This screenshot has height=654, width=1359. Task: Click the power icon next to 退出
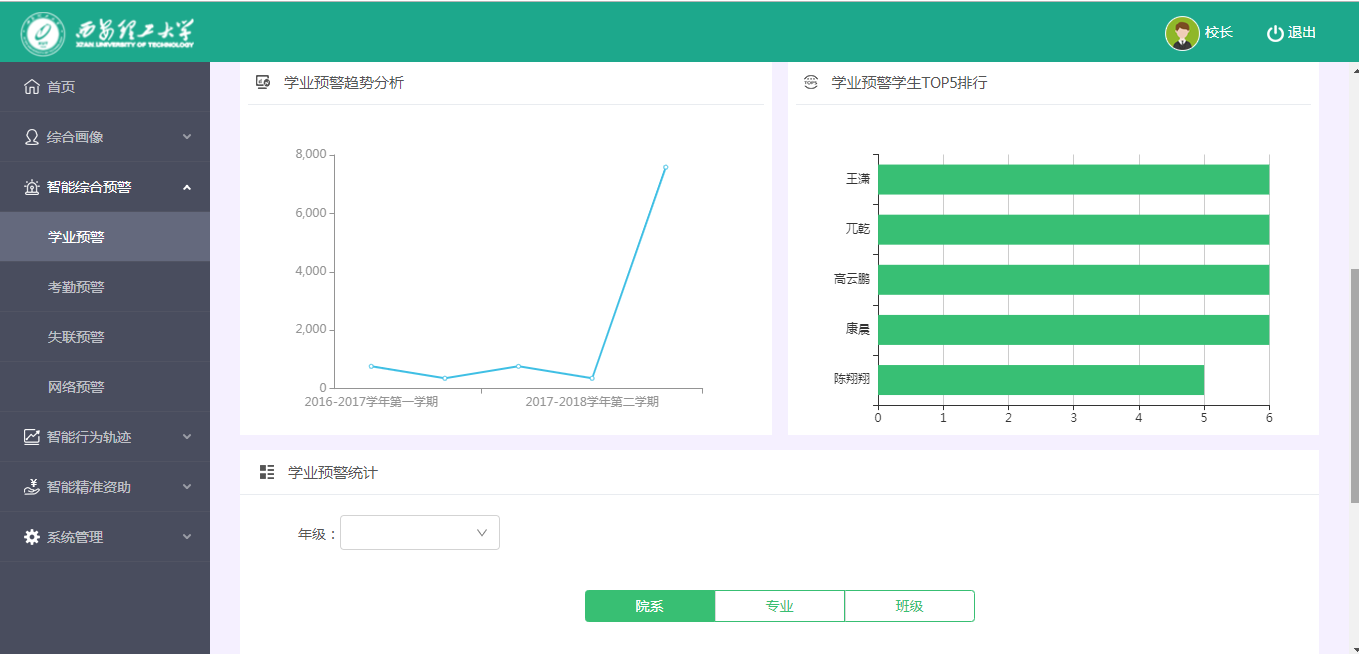coord(1274,33)
